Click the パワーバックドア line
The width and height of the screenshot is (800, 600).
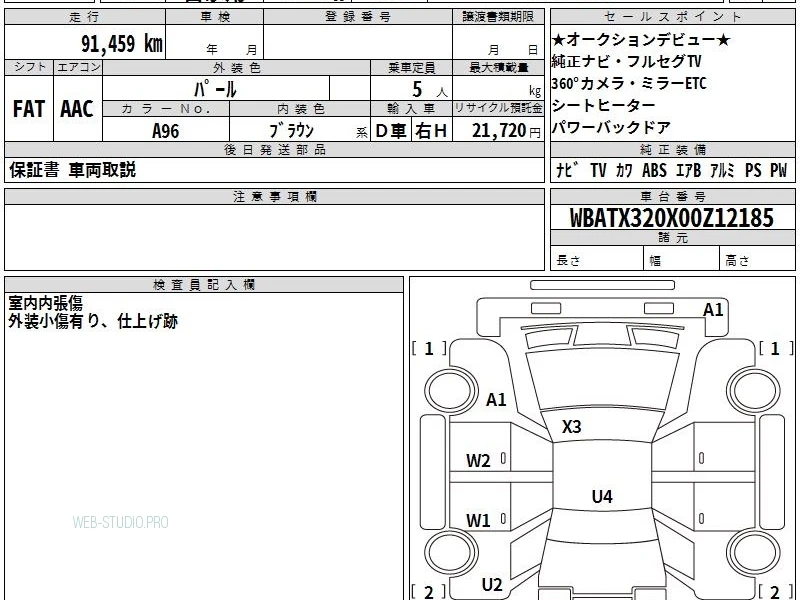click(x=611, y=128)
